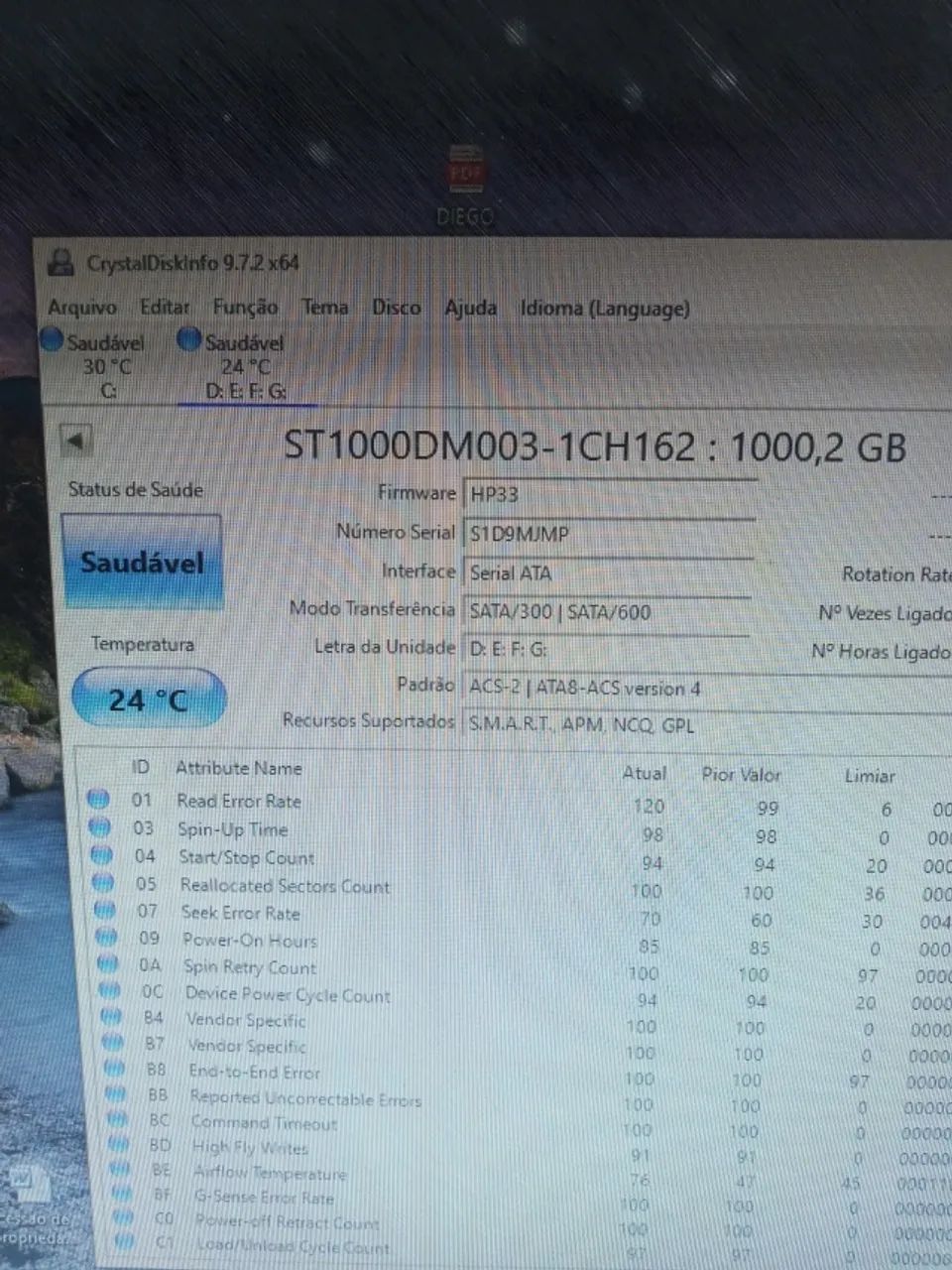Open the Disco menu
This screenshot has width=952, height=1270.
point(397,308)
